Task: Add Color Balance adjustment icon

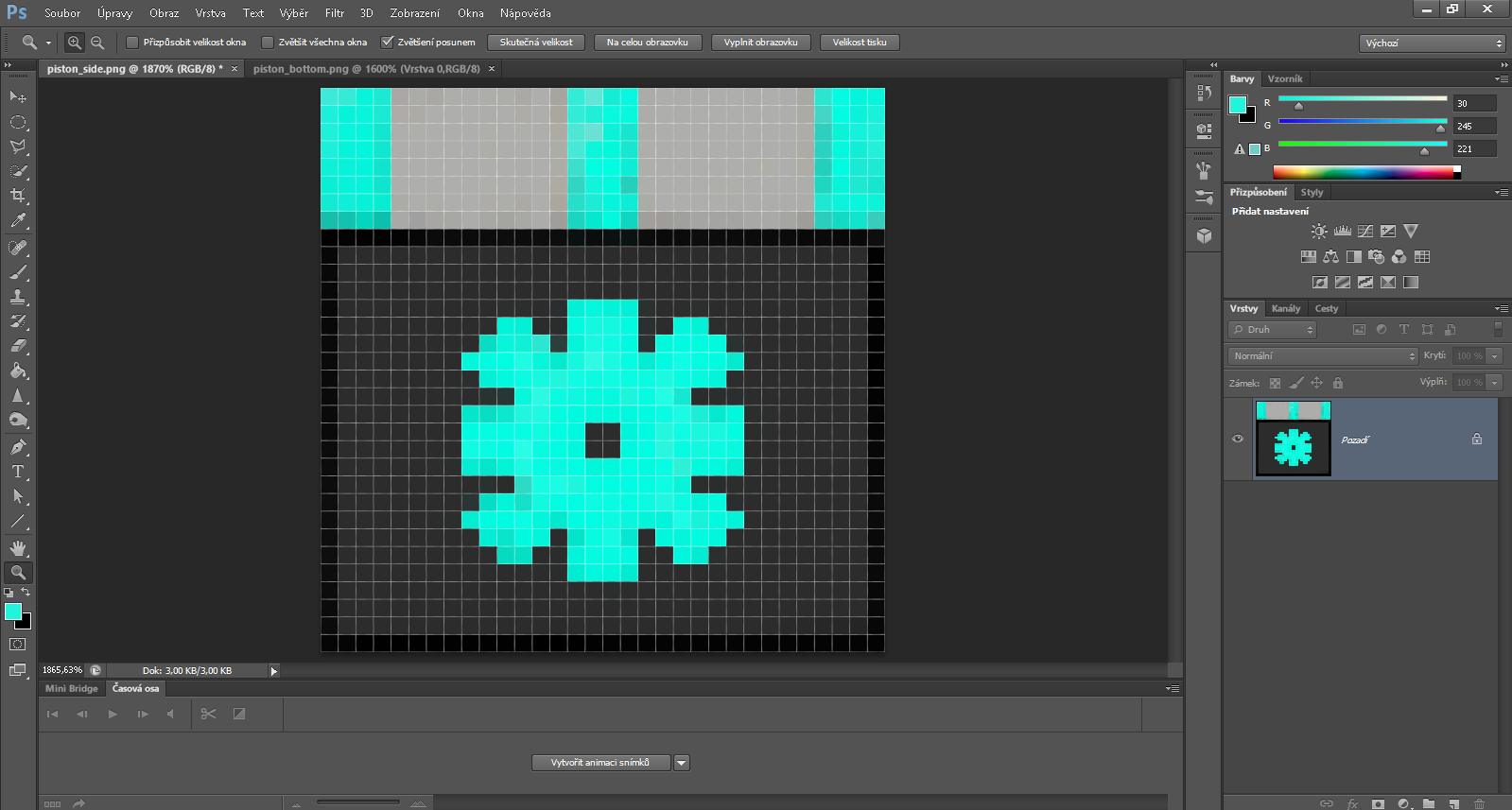Action: (1330, 256)
